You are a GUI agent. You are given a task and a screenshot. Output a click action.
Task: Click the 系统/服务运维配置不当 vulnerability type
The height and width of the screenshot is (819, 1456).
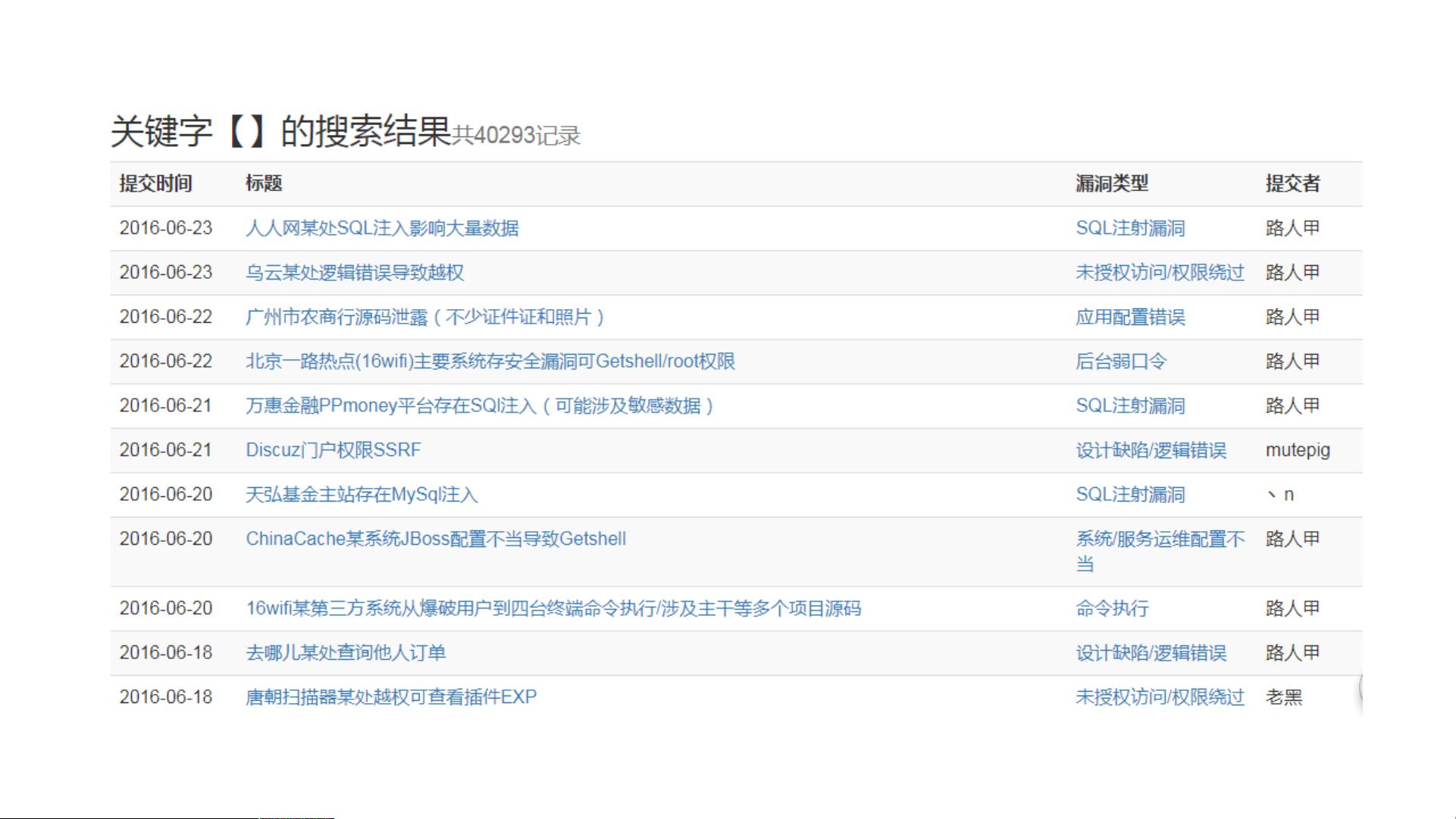tap(1160, 552)
